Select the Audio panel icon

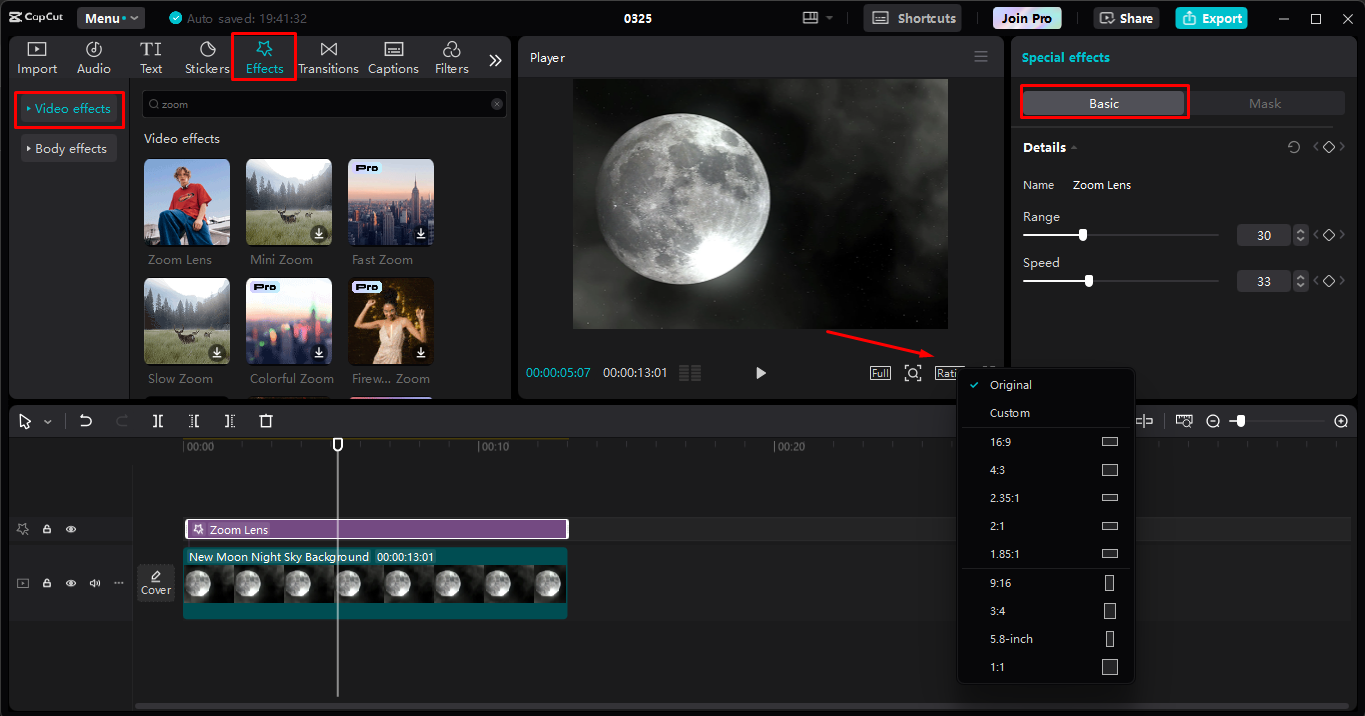(x=93, y=56)
